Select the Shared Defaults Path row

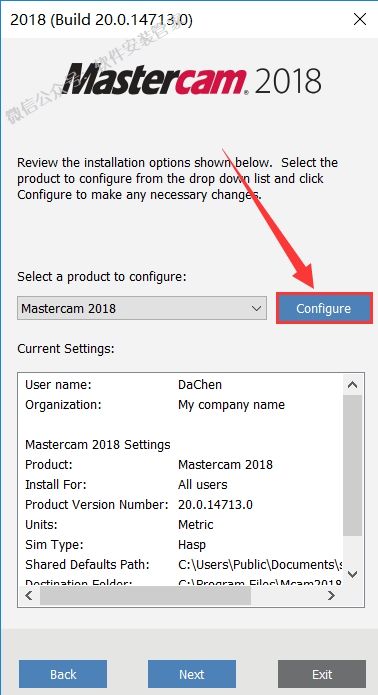[x=181, y=564]
